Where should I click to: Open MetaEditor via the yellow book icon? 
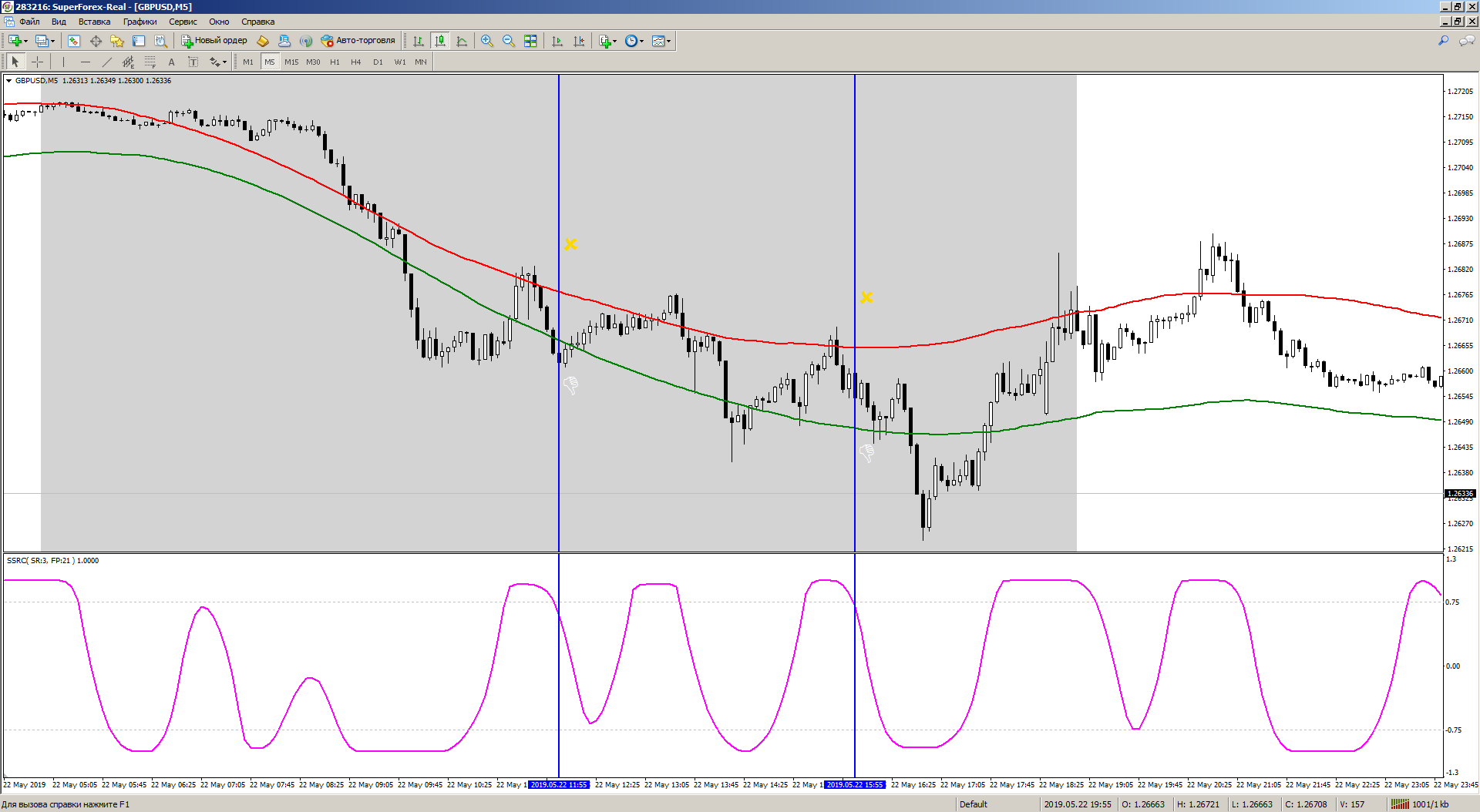click(x=263, y=41)
